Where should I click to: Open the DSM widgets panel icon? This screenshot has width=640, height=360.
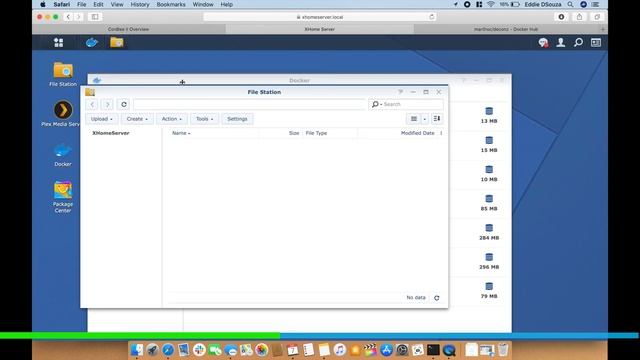(x=596, y=42)
